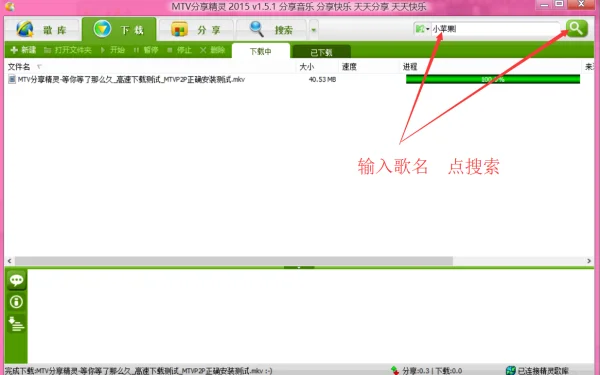Click the 分享:0.3 | 下载:0.0 status
The image size is (600, 375).
pos(432,370)
